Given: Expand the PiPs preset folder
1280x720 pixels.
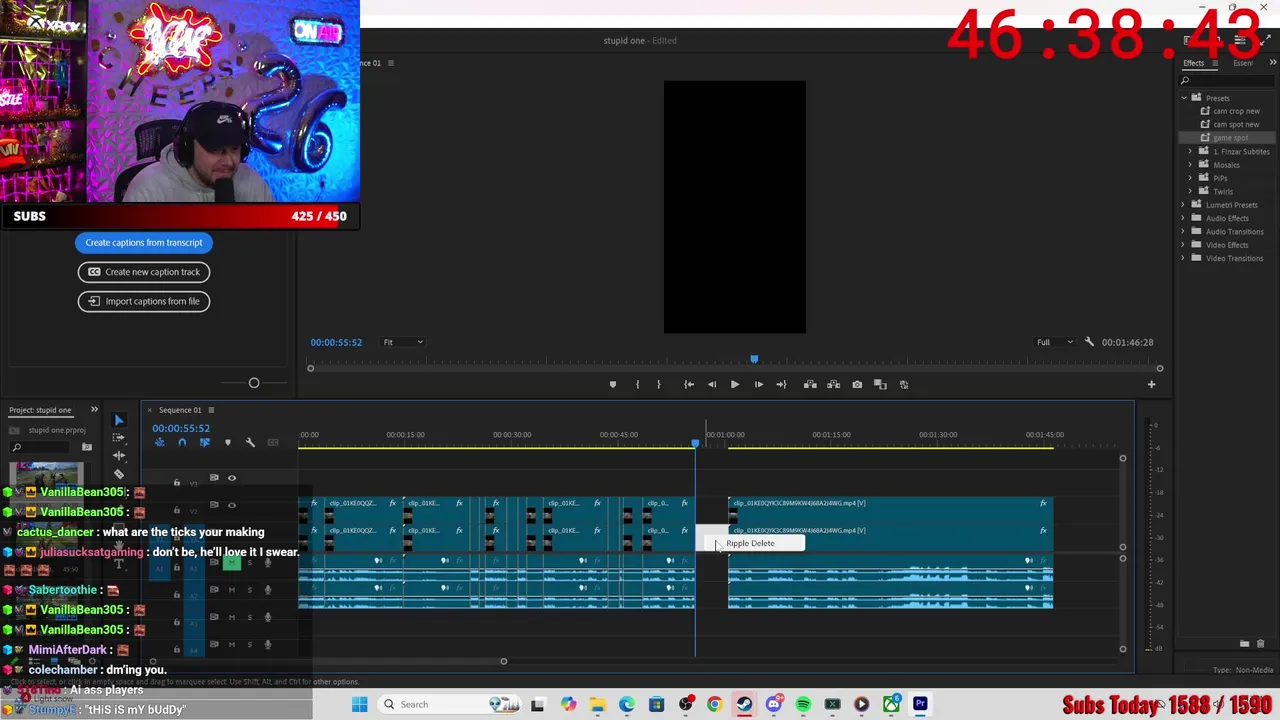Looking at the screenshot, I should pos(1190,178).
